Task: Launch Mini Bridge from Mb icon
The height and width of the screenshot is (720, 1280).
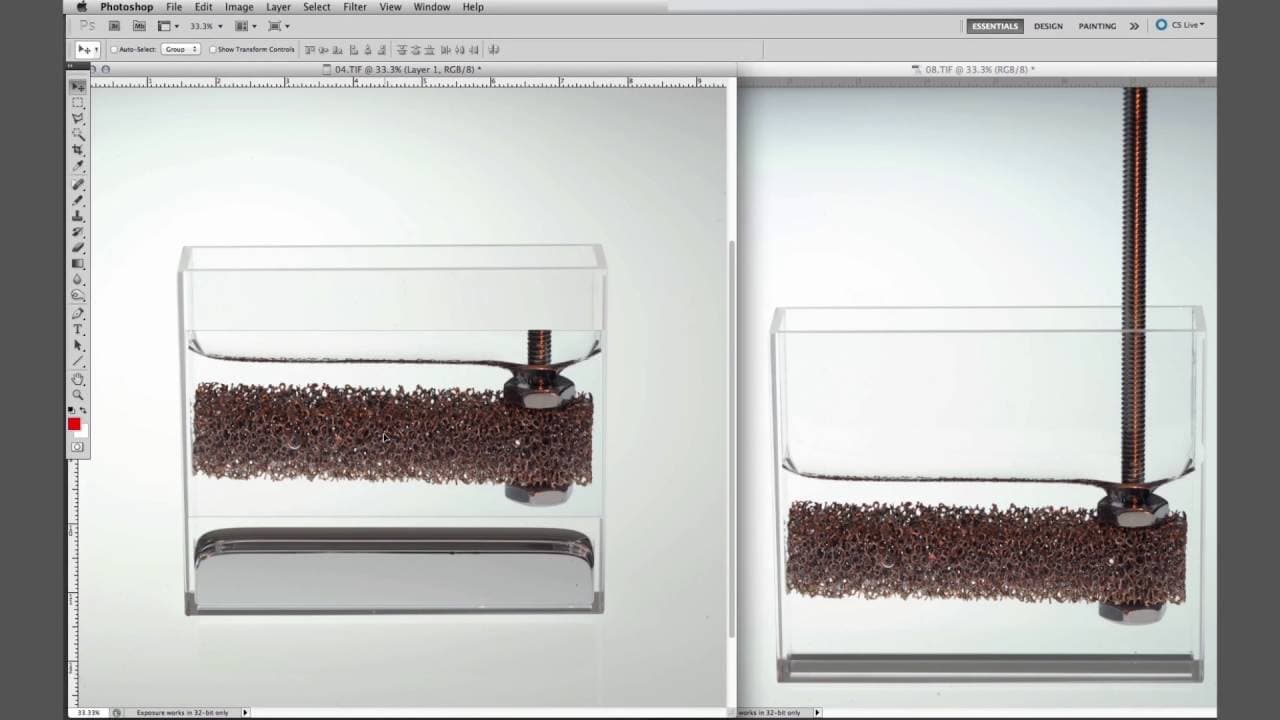Action: (x=139, y=26)
